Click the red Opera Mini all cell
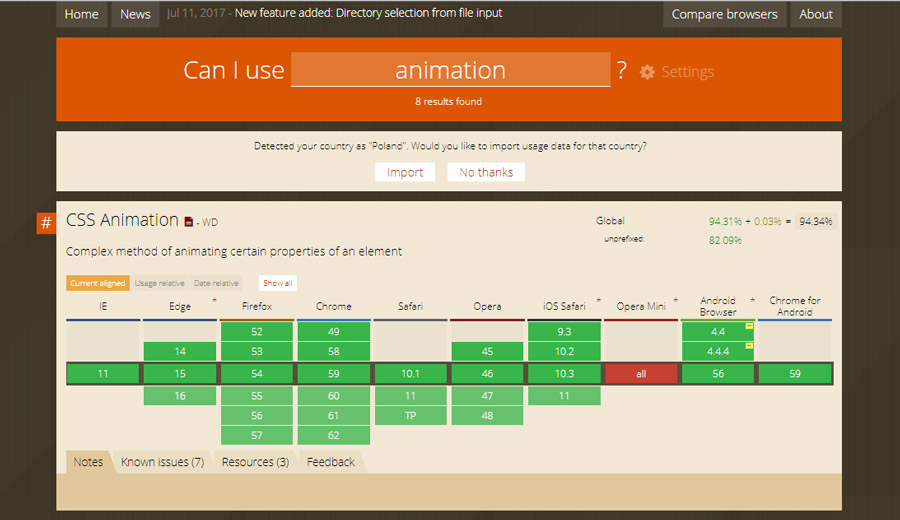 click(x=641, y=374)
